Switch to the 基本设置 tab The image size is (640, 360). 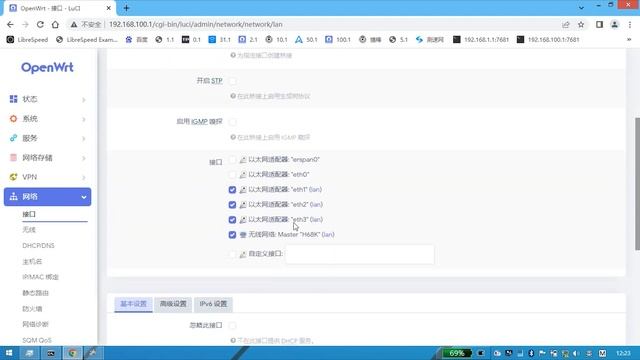click(x=133, y=304)
